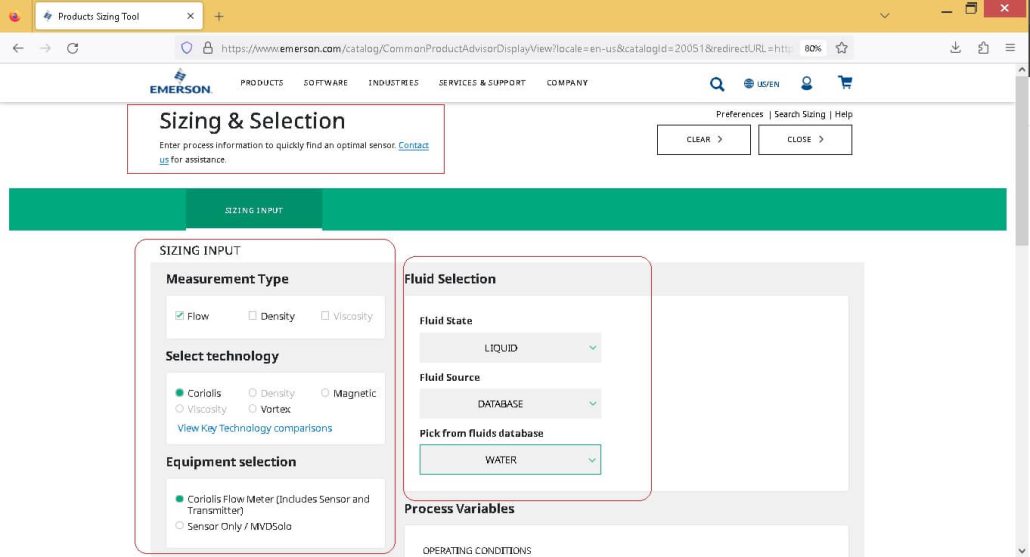
Task: Open the browser downloads icon
Action: pyautogui.click(x=955, y=47)
